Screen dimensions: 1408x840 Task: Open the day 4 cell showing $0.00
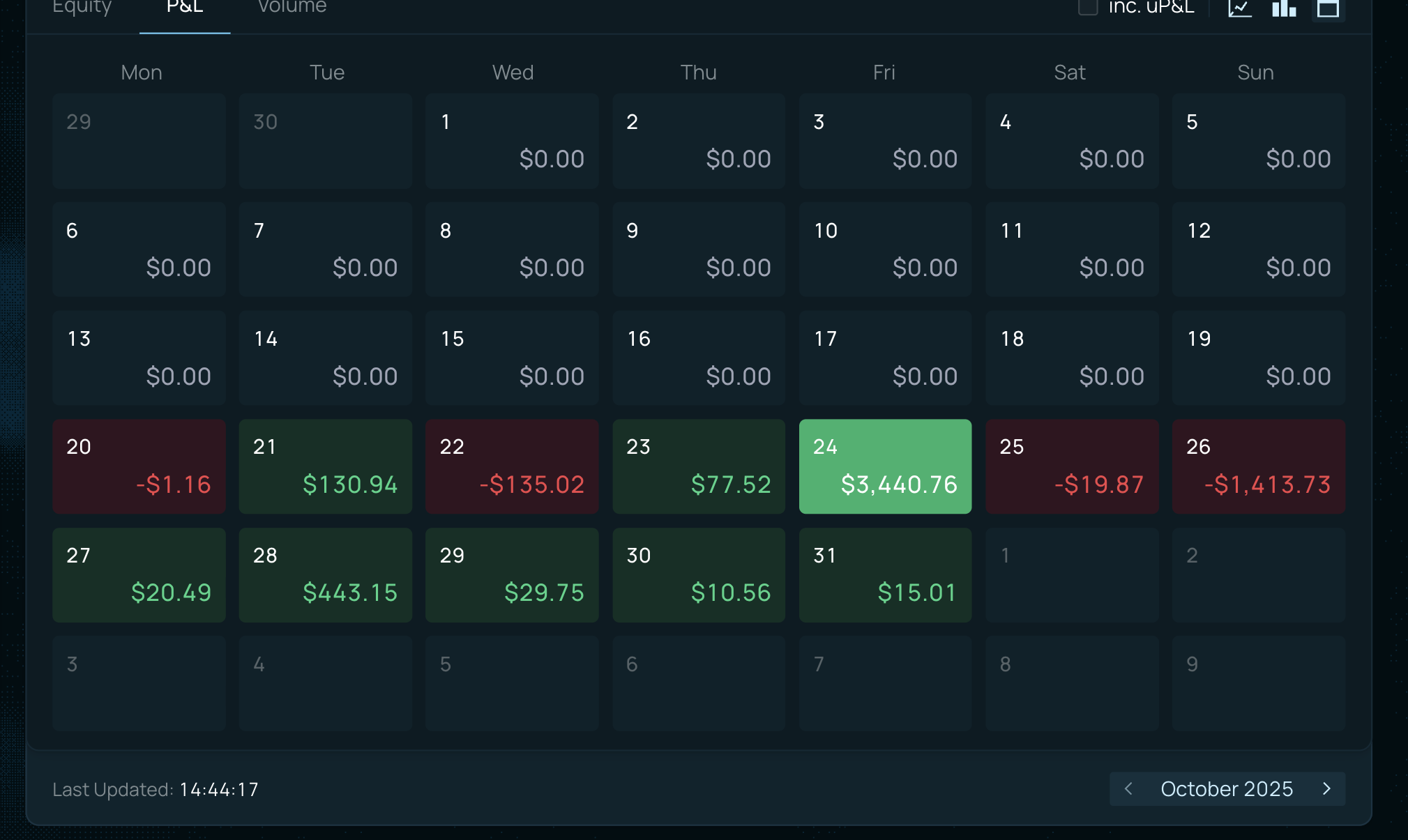pos(1072,141)
